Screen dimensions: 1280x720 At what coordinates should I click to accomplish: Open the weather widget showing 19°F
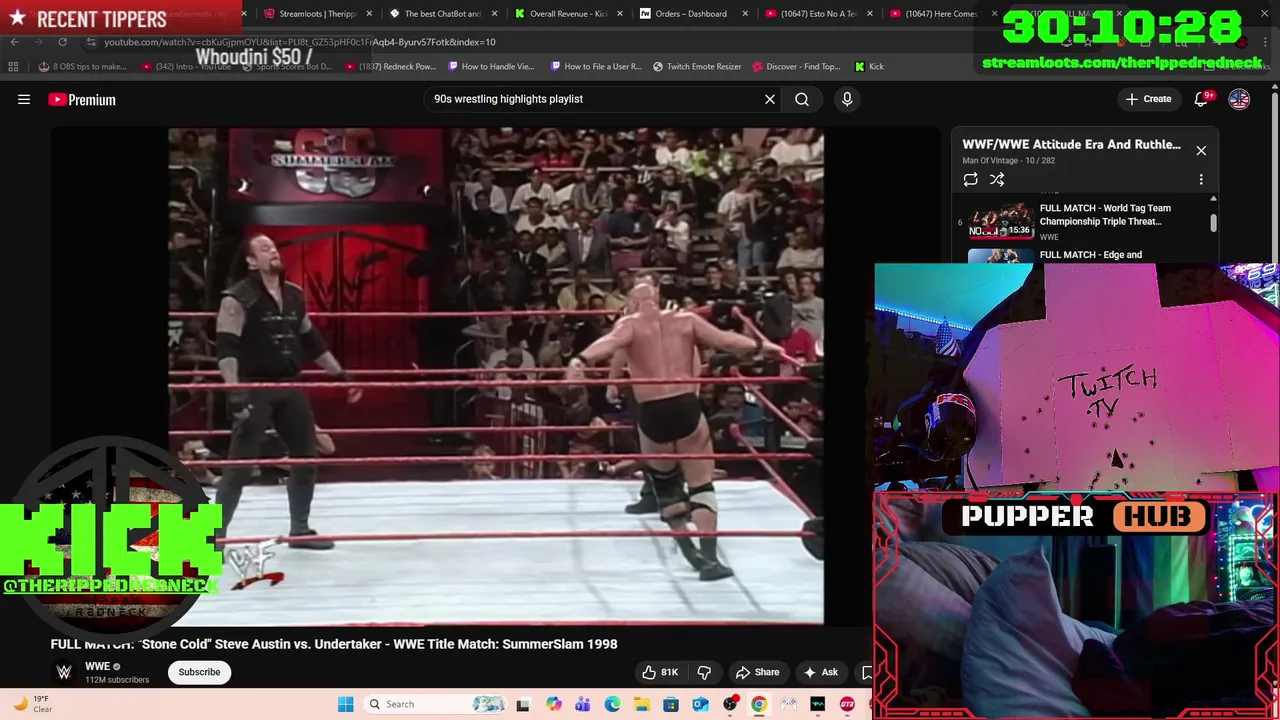[x=30, y=704]
